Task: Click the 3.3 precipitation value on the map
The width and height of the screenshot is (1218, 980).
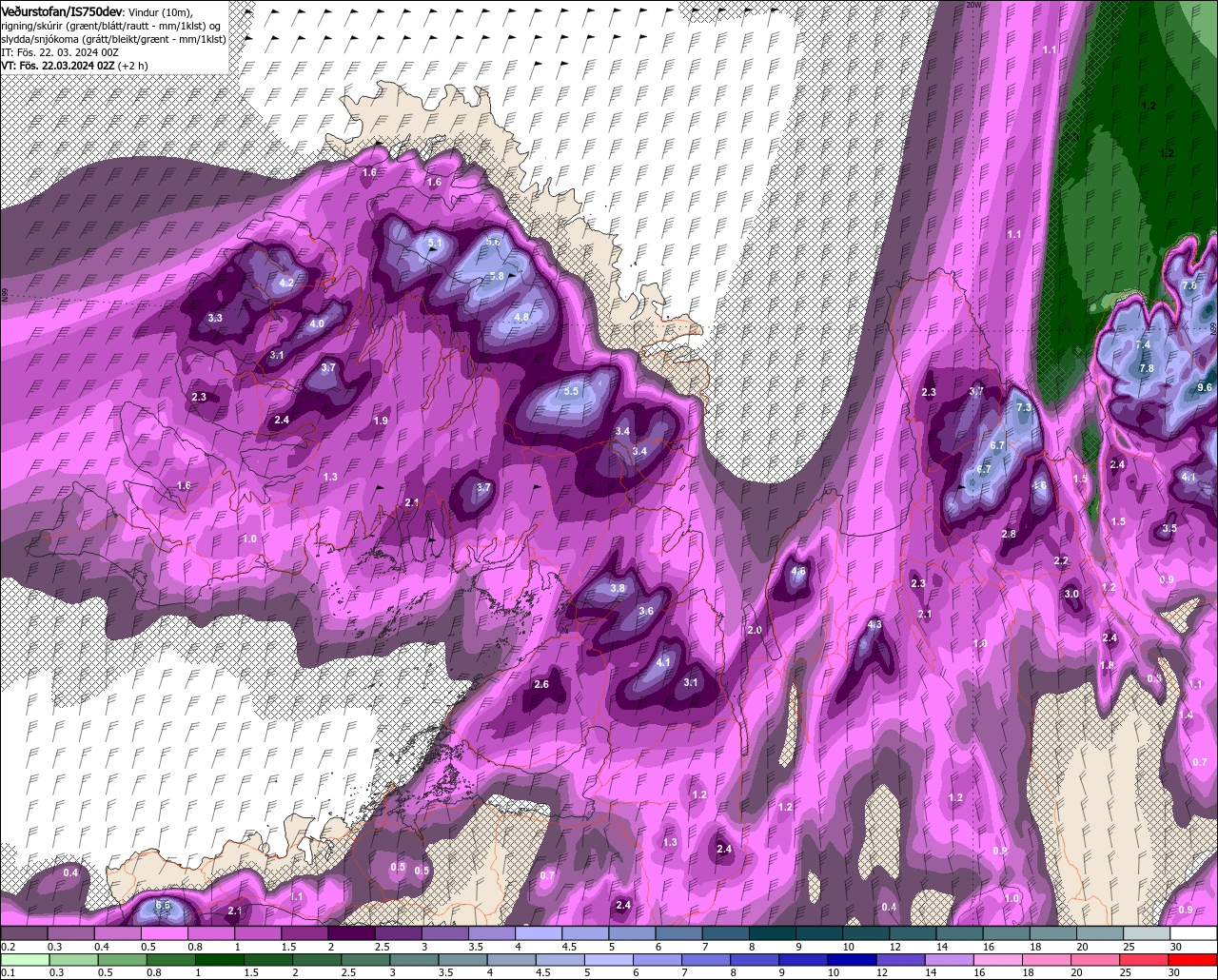Action: pyautogui.click(x=215, y=318)
